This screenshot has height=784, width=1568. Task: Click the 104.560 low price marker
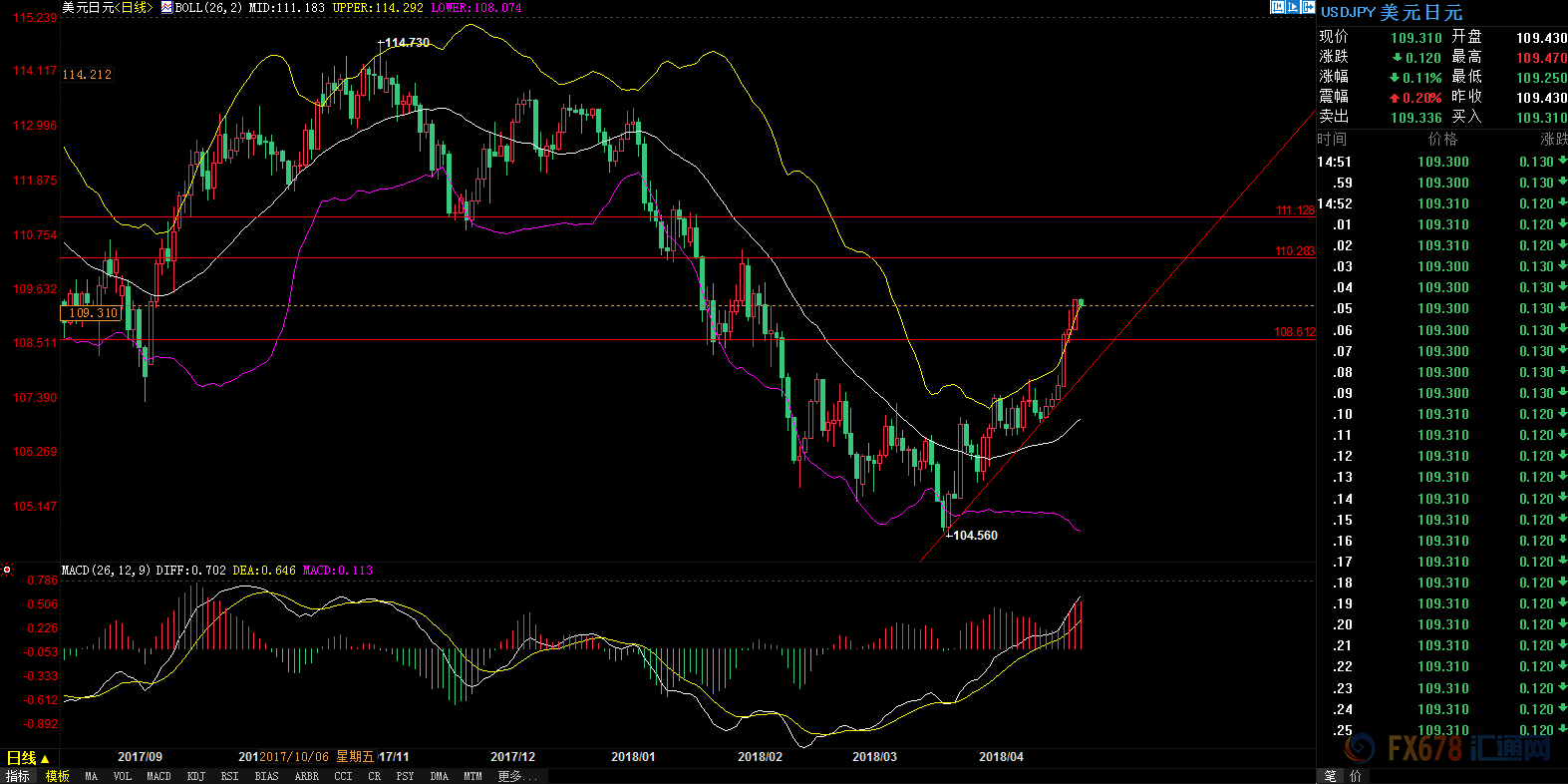(x=974, y=536)
